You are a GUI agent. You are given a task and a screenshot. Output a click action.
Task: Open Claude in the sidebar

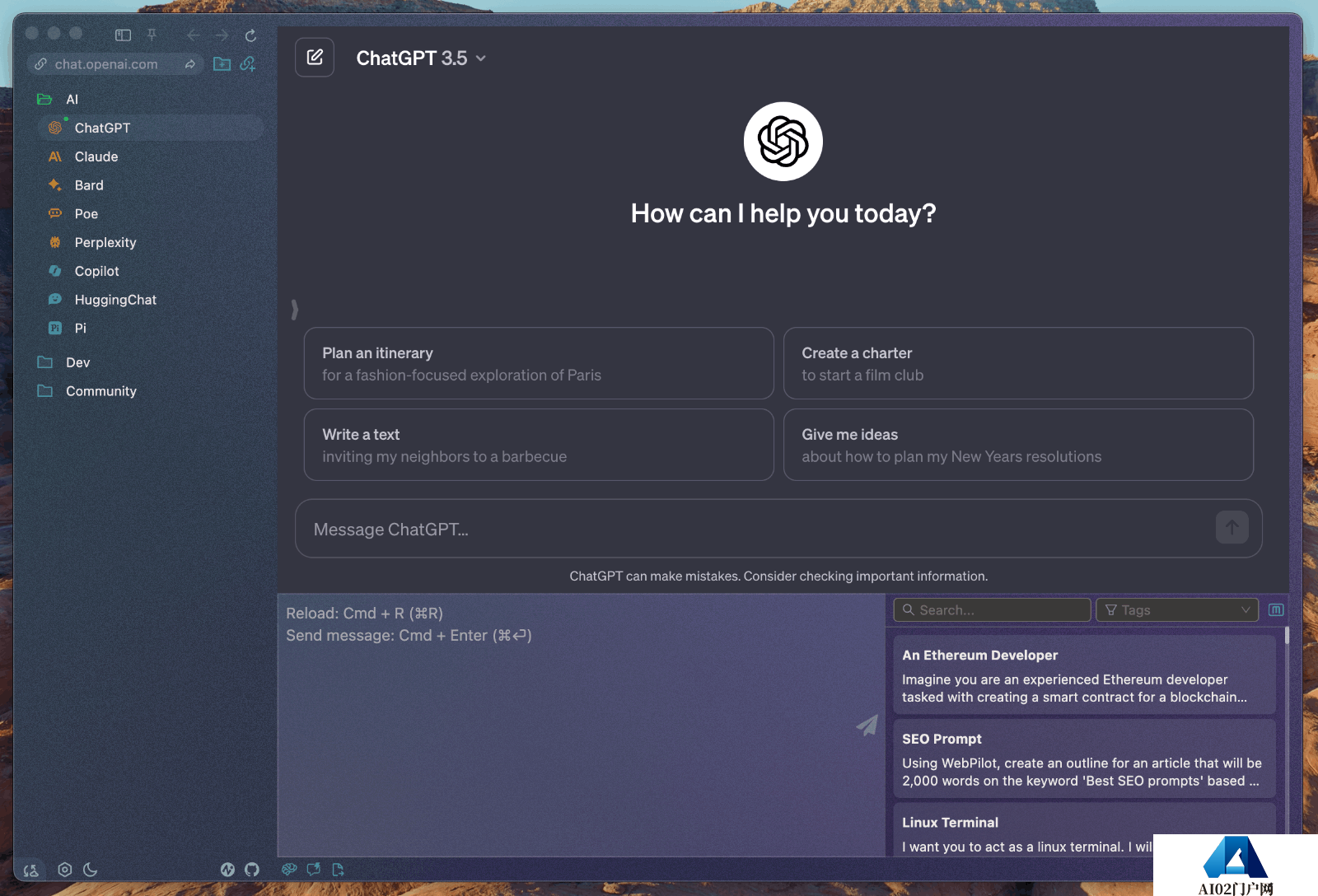[x=151, y=156]
